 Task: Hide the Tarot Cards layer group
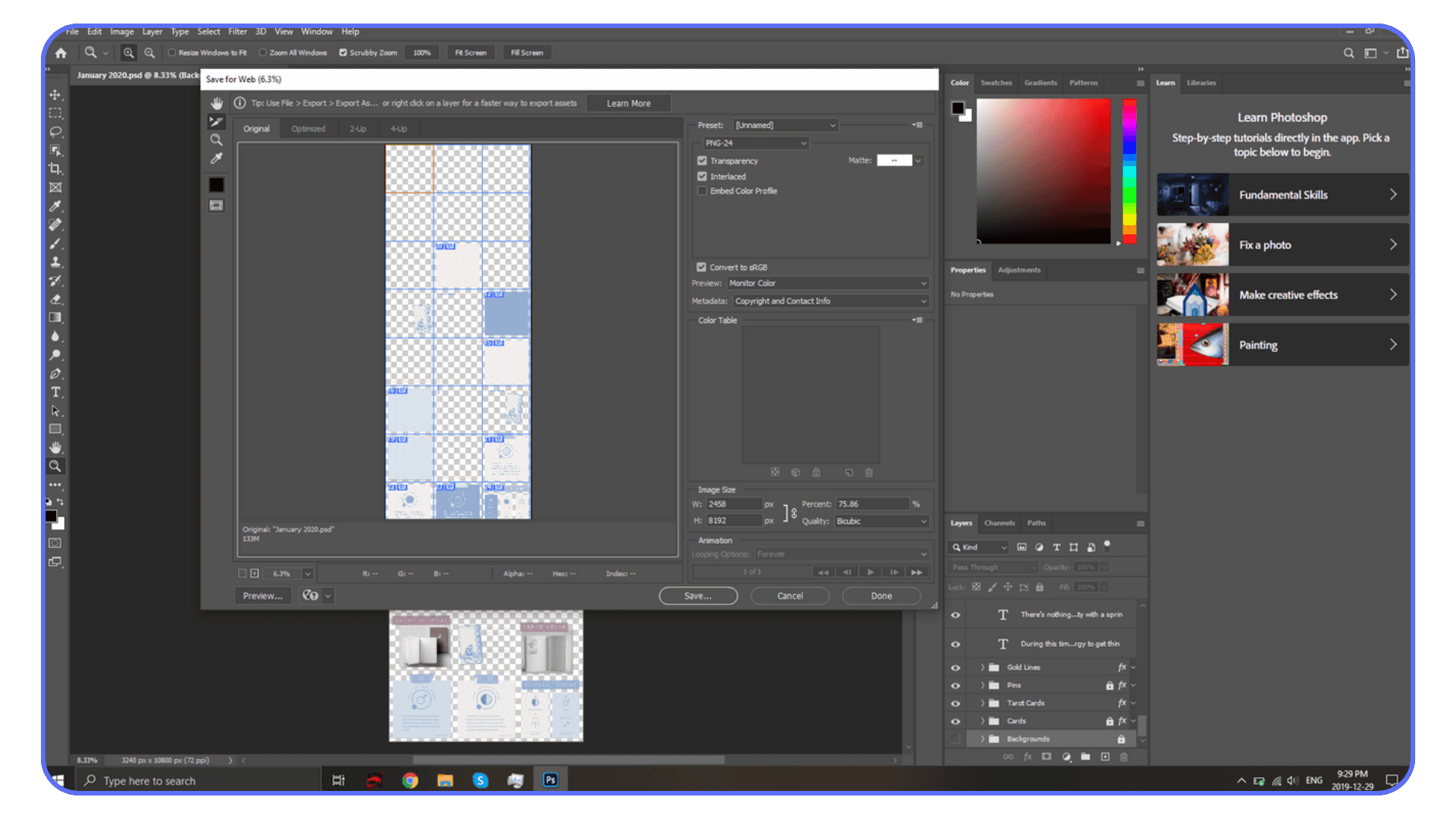pos(955,704)
